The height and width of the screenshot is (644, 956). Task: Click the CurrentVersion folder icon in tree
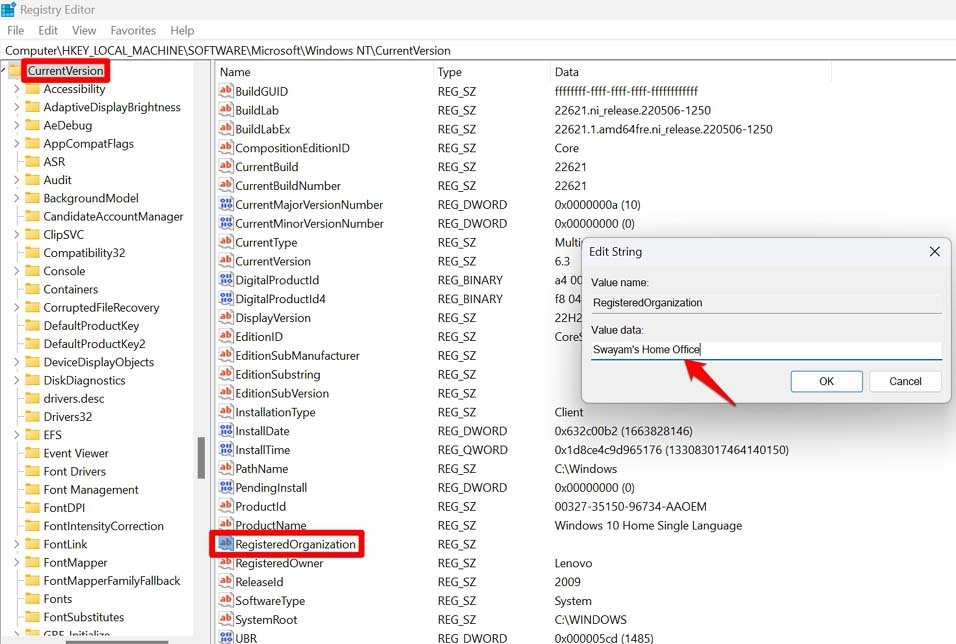coord(15,71)
